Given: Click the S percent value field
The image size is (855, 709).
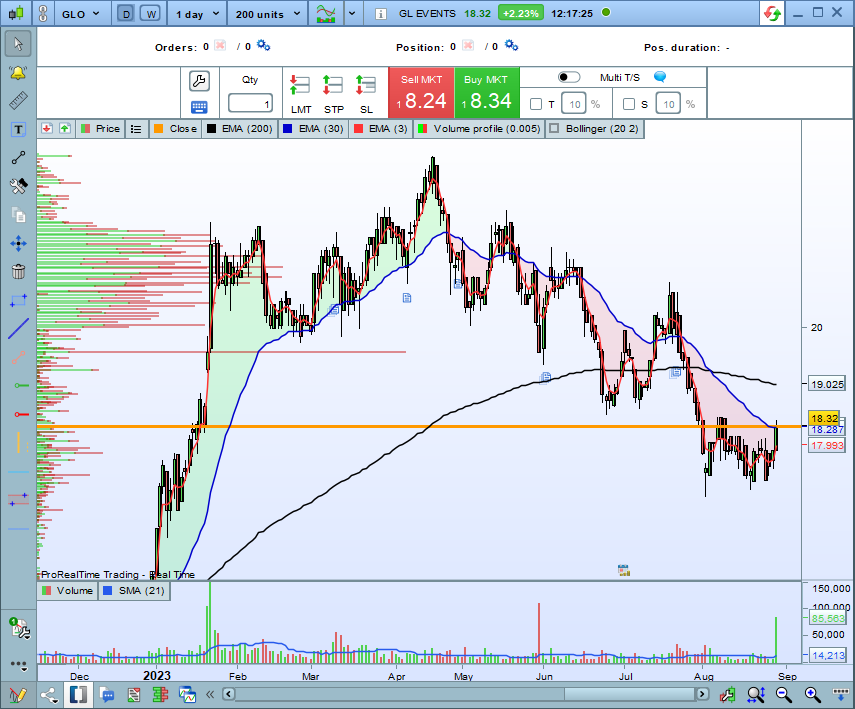Looking at the screenshot, I should 668,104.
